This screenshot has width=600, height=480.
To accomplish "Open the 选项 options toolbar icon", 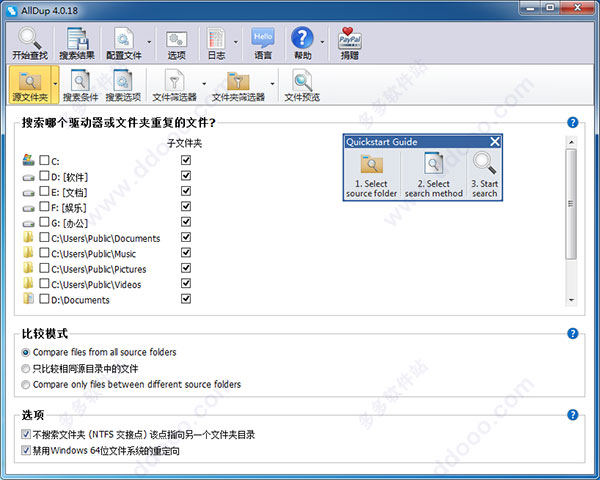I will point(176,44).
